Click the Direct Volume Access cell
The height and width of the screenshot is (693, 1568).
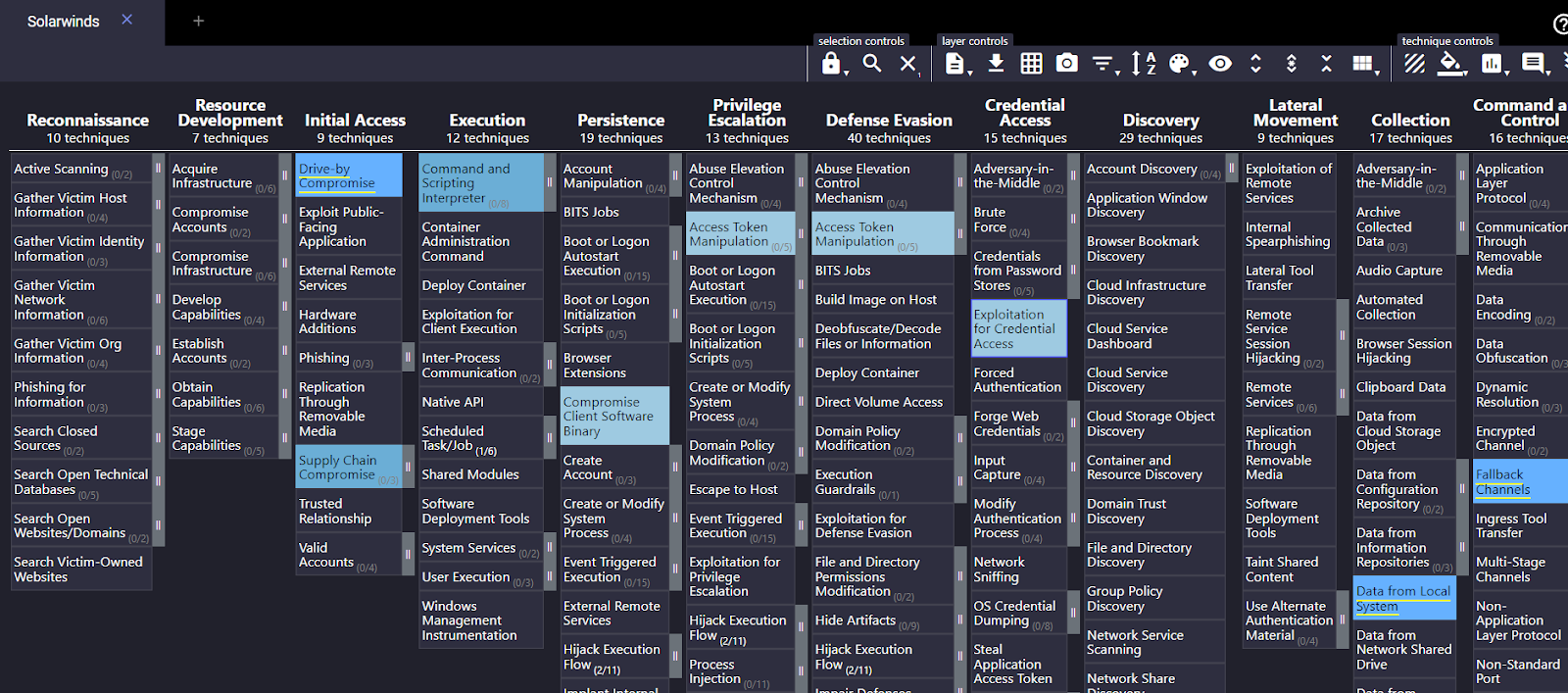coord(883,402)
